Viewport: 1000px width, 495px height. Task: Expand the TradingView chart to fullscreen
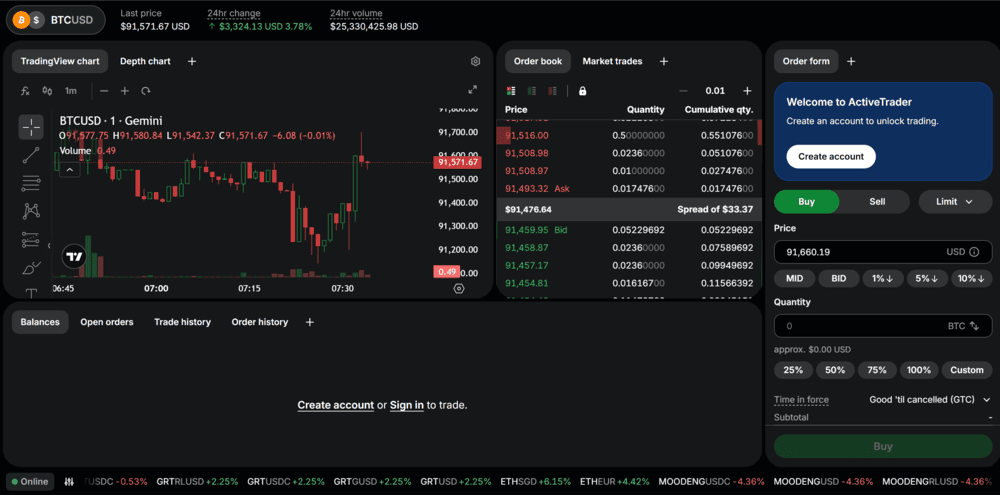click(473, 90)
